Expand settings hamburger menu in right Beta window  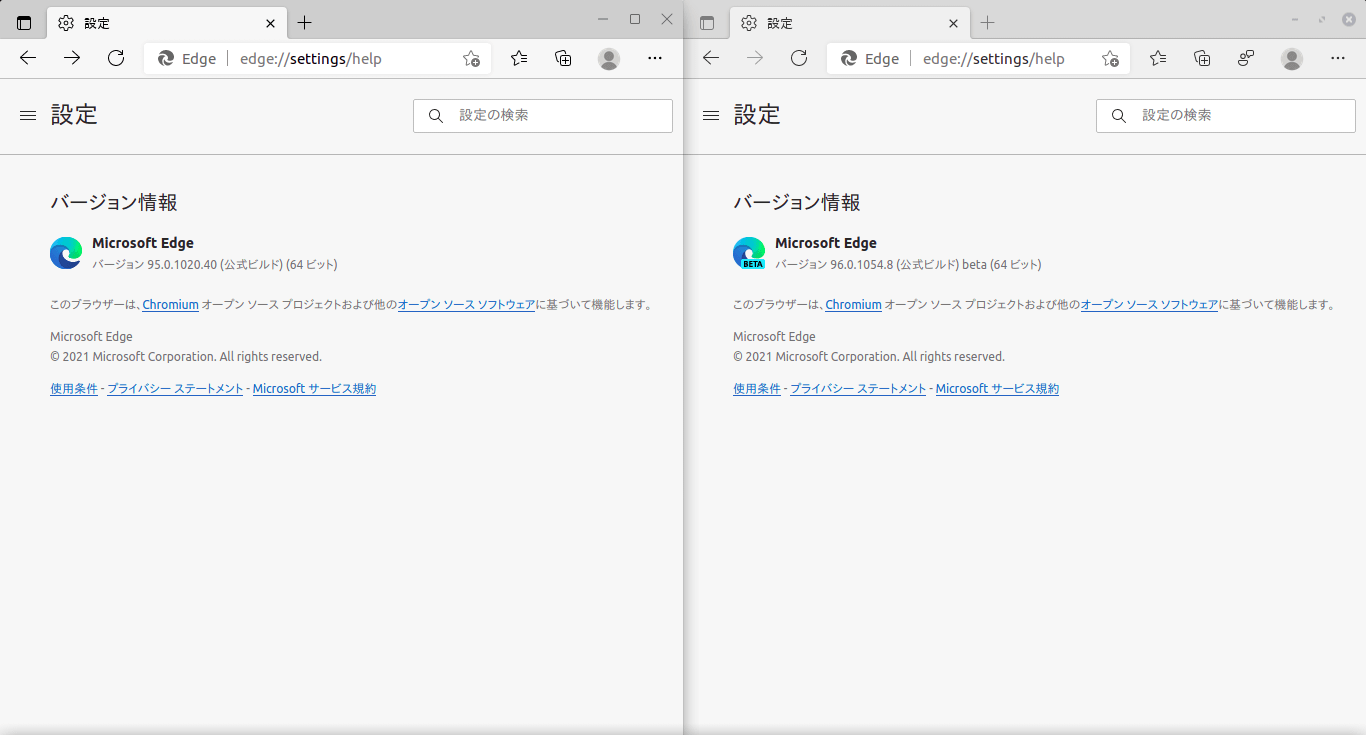coord(711,116)
